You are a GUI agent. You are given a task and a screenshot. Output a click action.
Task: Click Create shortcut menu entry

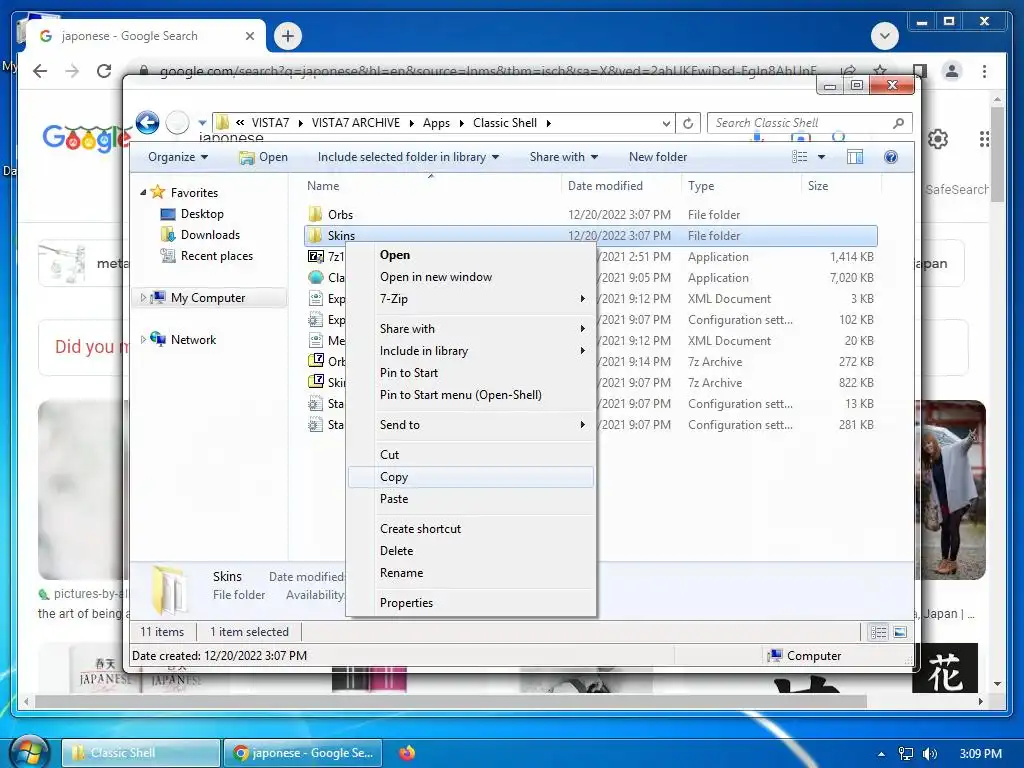pos(470,528)
